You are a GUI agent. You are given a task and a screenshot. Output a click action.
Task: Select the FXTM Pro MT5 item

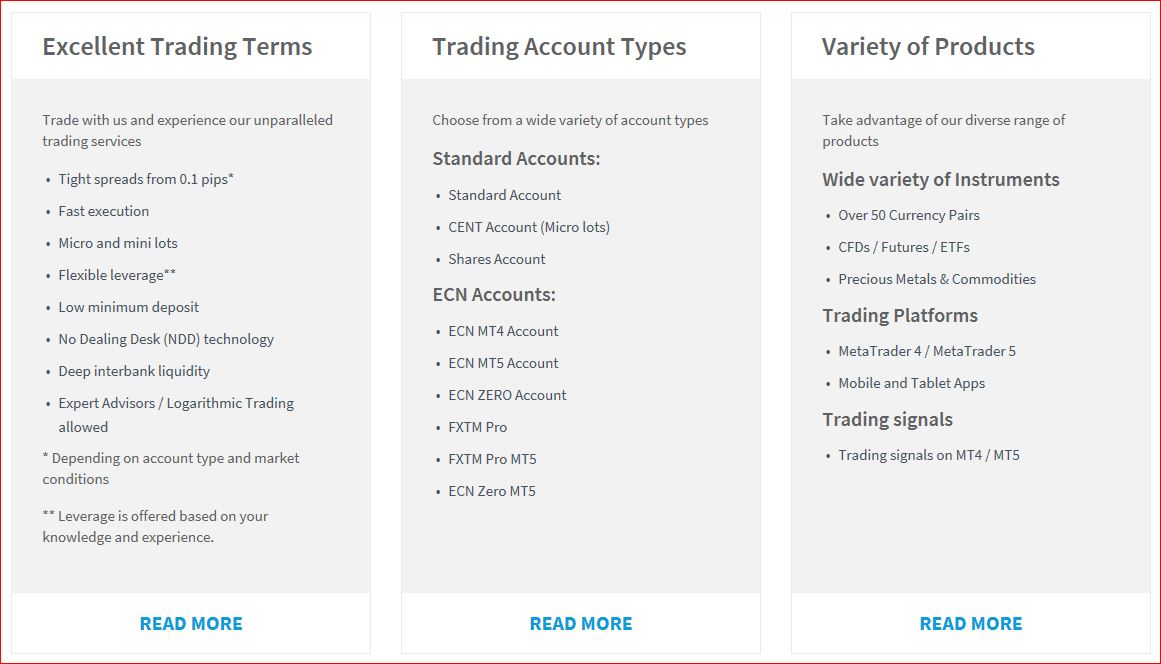tap(492, 459)
